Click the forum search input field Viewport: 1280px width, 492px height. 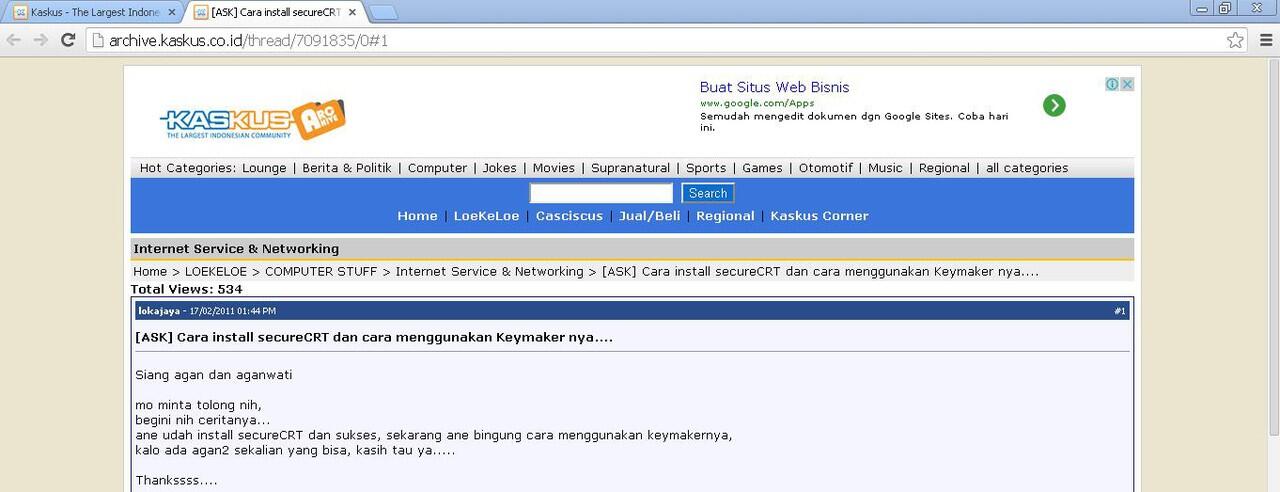pyautogui.click(x=601, y=193)
